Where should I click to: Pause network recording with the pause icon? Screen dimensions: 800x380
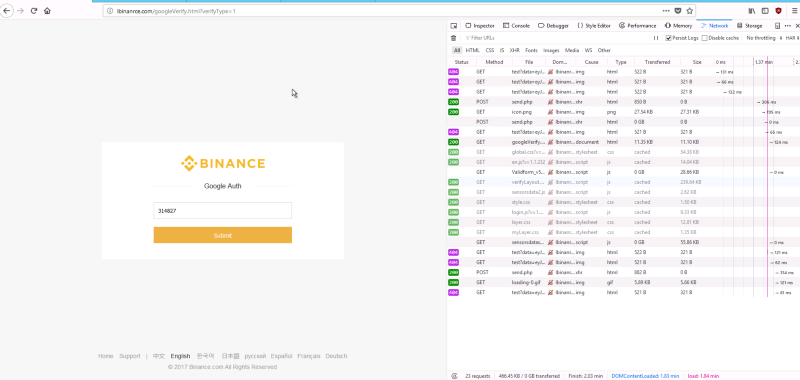point(656,38)
